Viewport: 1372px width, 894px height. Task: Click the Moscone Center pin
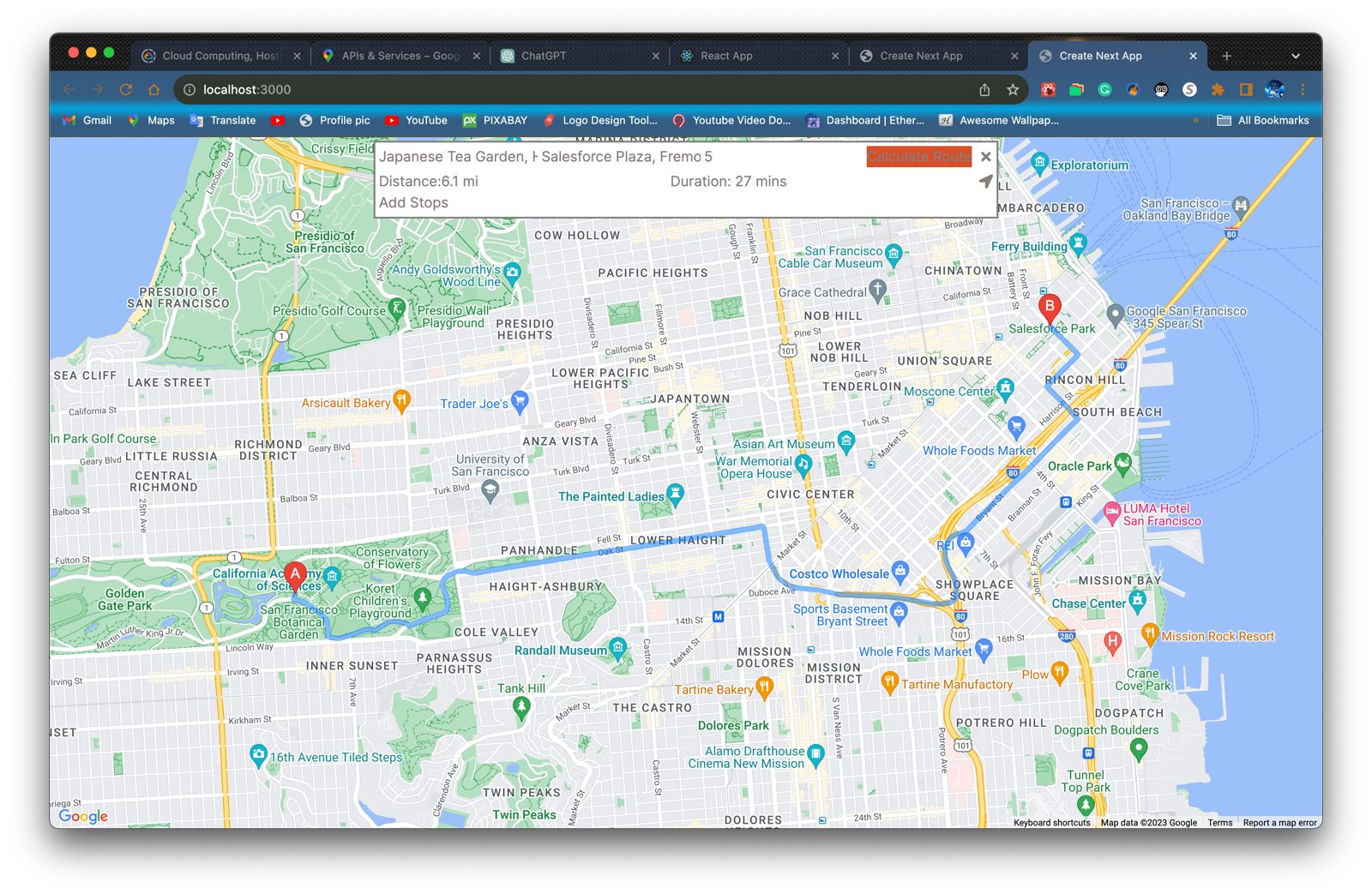point(1006,388)
